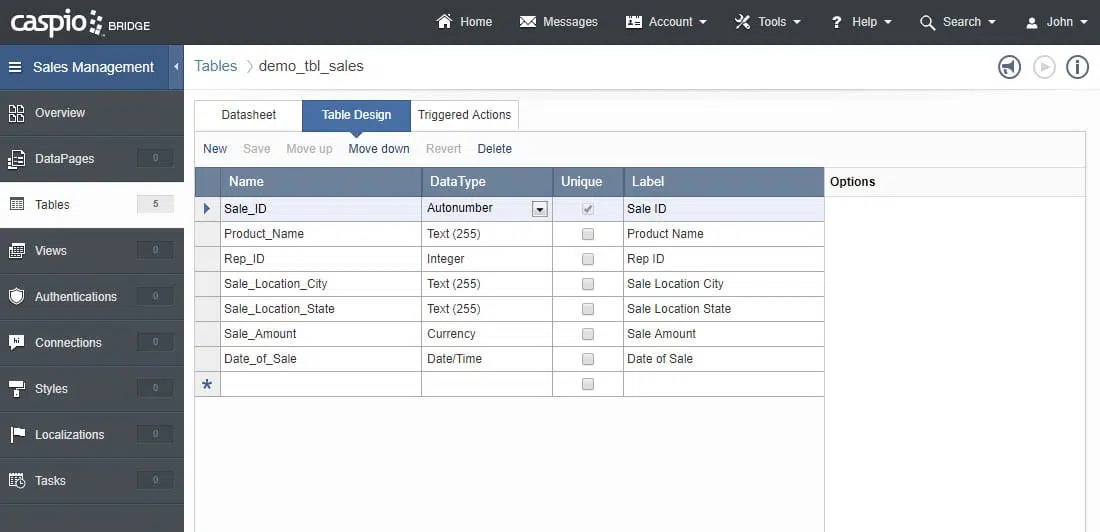1100x532 pixels.
Task: Click the info icon at top right
Action: click(x=1077, y=67)
